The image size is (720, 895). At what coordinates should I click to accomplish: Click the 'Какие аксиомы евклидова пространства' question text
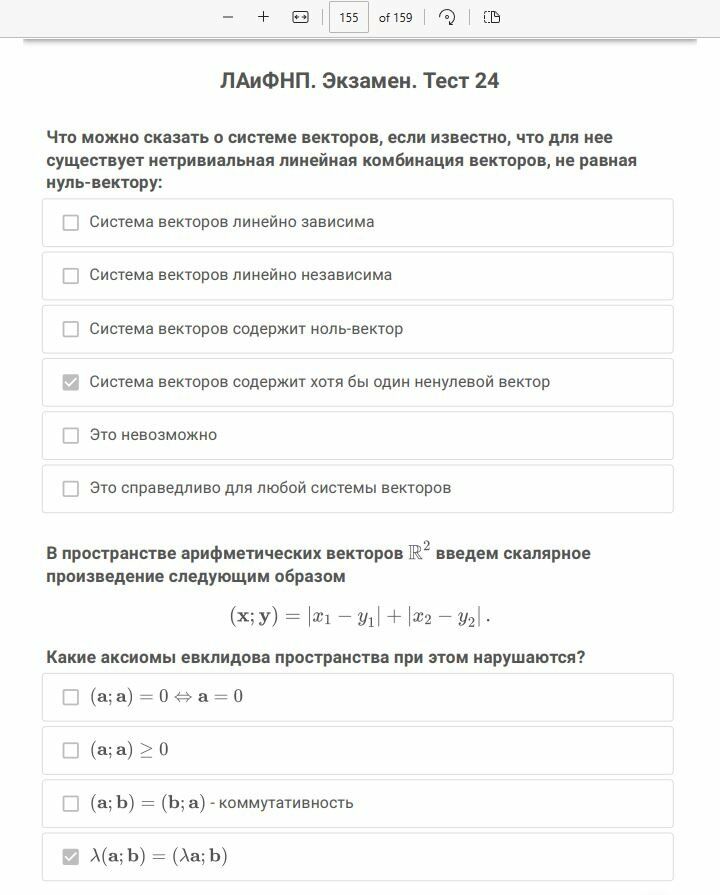[315, 657]
